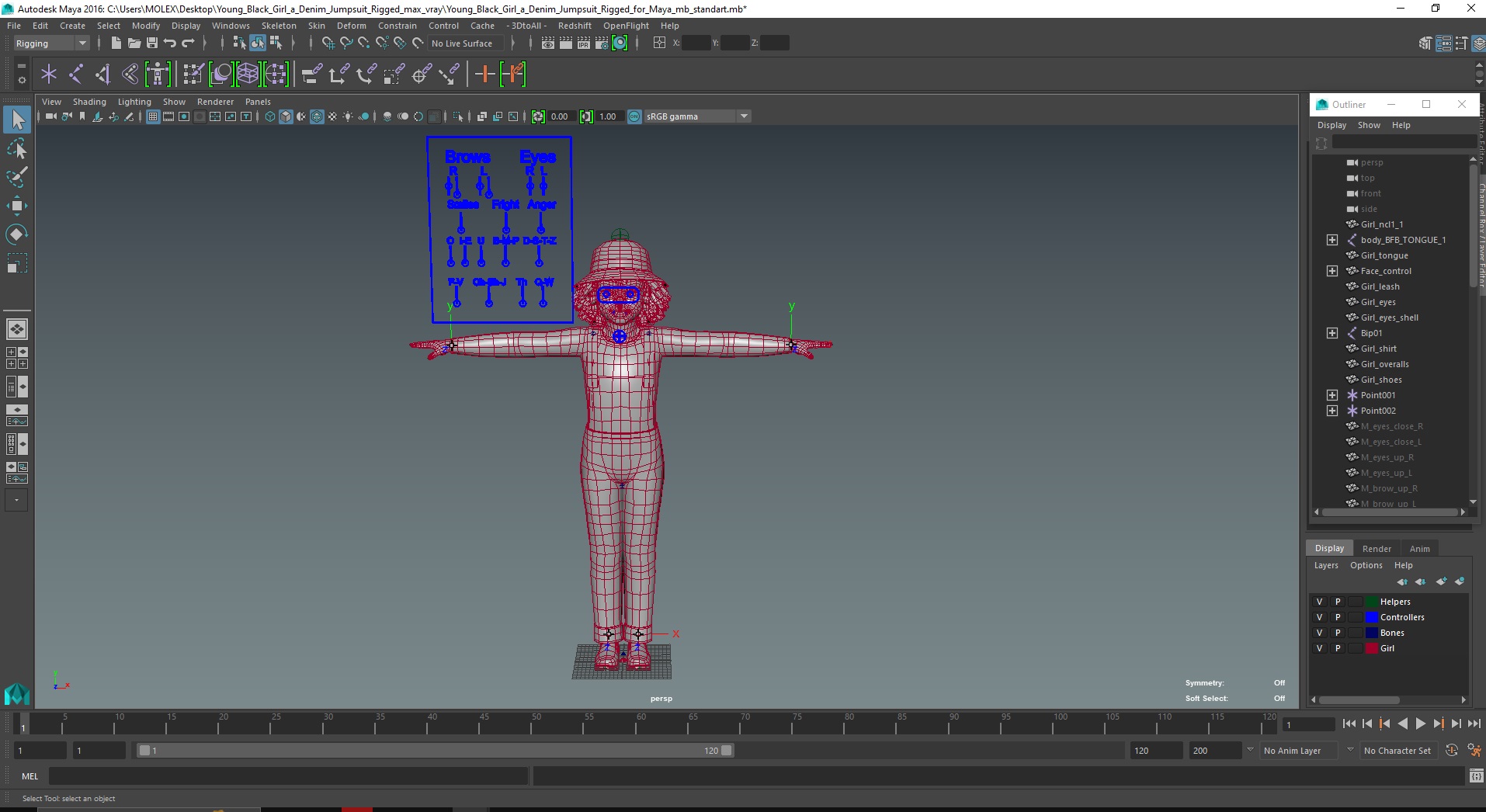Click the Render Current Frame icon

coord(566,43)
